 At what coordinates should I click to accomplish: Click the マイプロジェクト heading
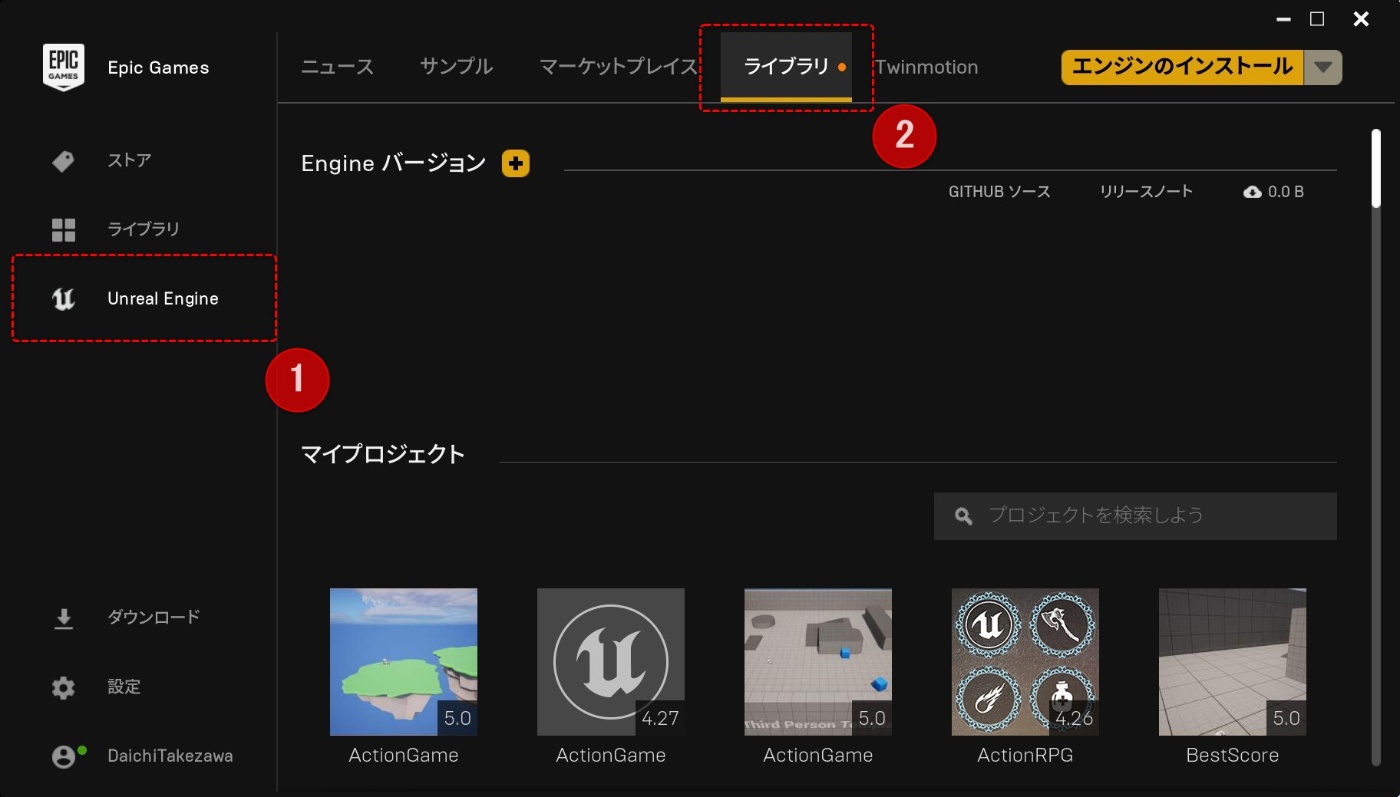click(x=383, y=454)
